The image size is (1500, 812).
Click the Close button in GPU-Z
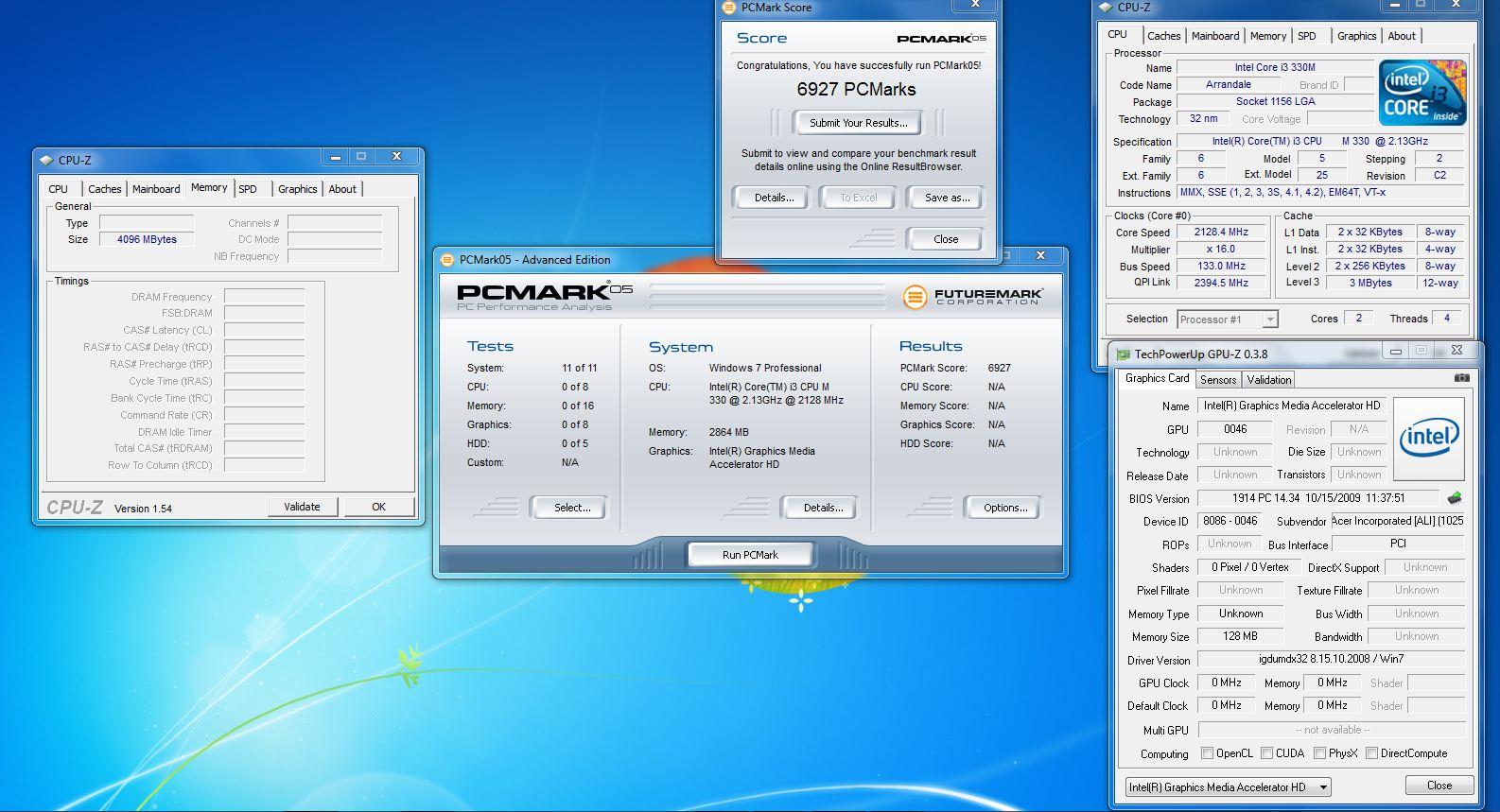click(x=1439, y=786)
